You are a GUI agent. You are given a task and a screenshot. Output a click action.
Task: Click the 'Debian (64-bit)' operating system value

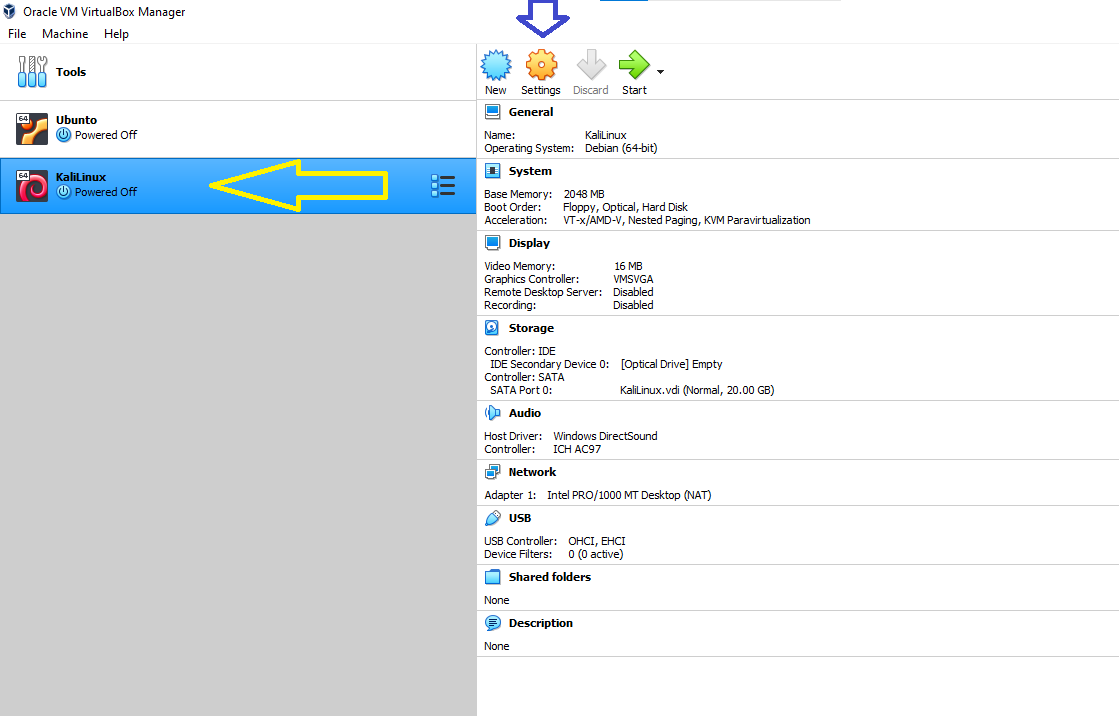[621, 148]
